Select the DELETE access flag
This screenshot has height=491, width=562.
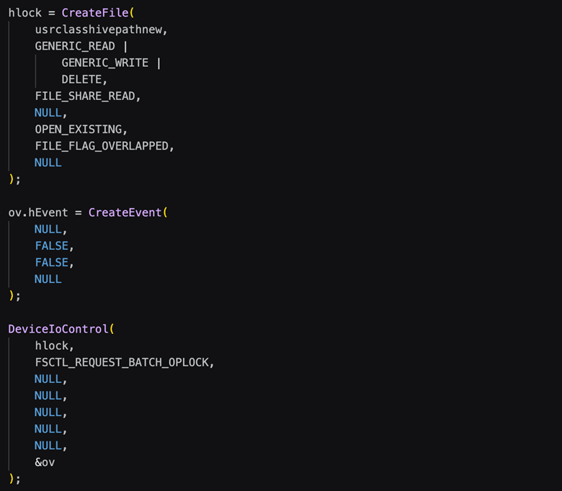[81, 79]
